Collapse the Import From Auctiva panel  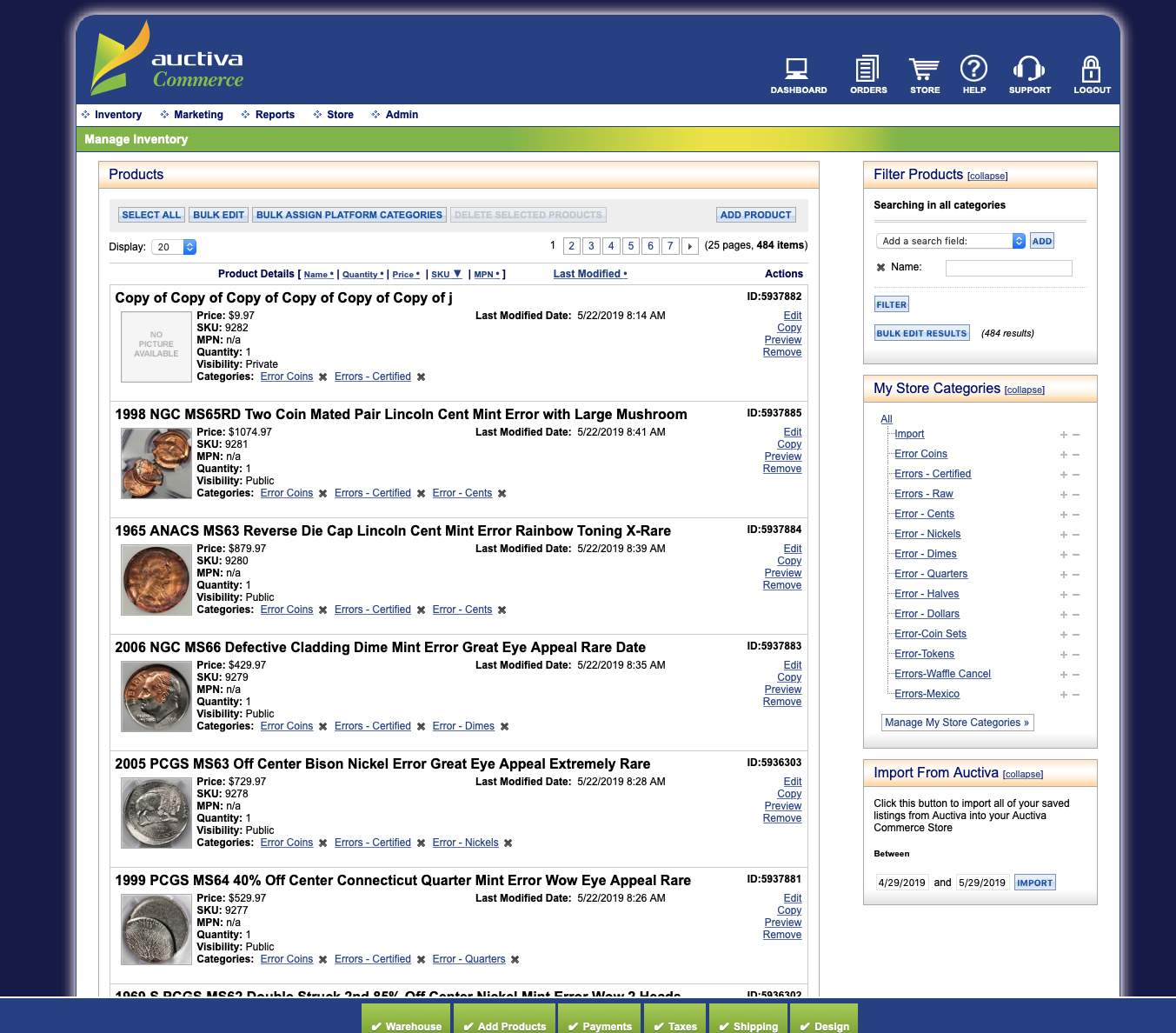tap(1022, 775)
